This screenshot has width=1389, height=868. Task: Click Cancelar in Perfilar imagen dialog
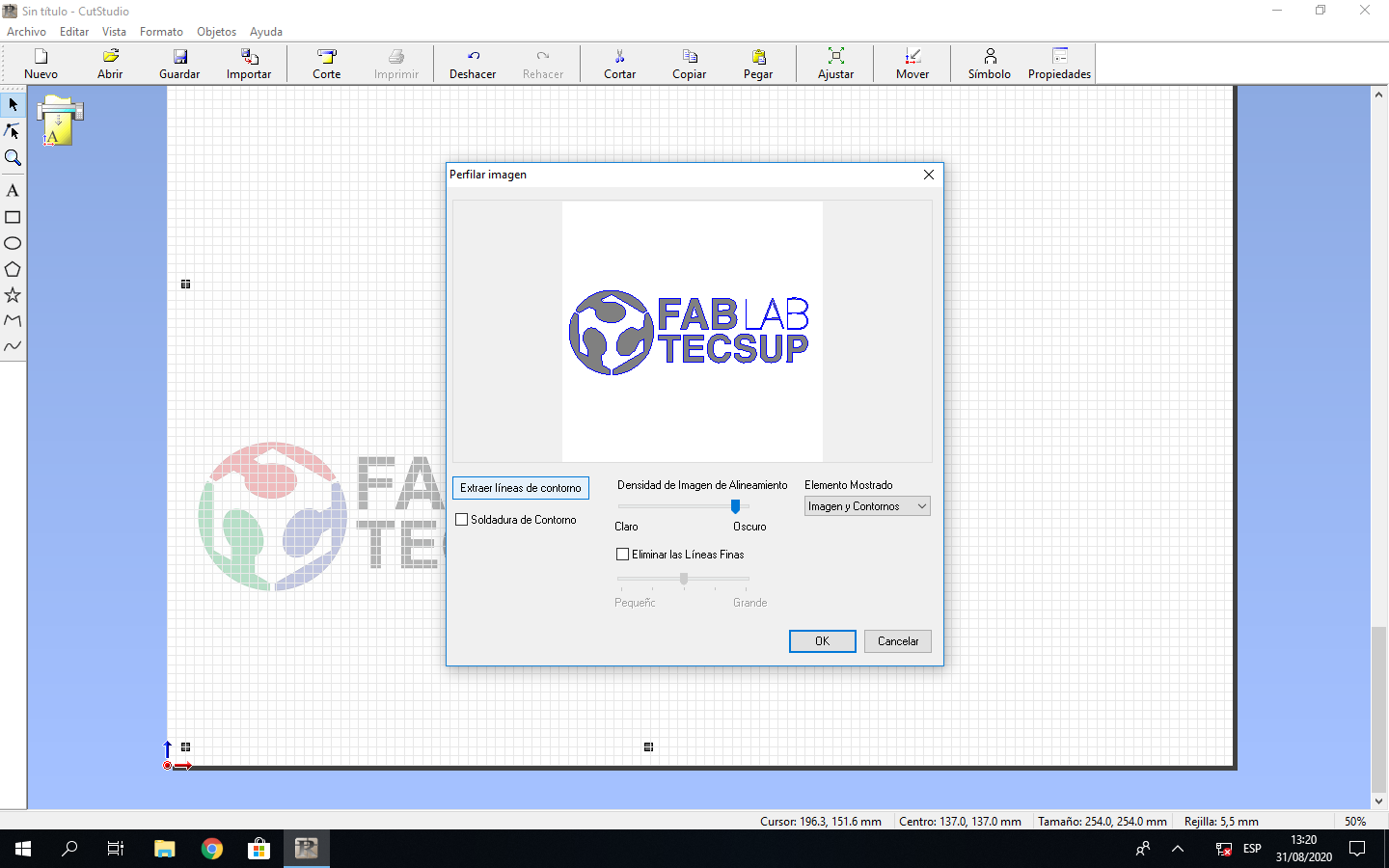(898, 641)
